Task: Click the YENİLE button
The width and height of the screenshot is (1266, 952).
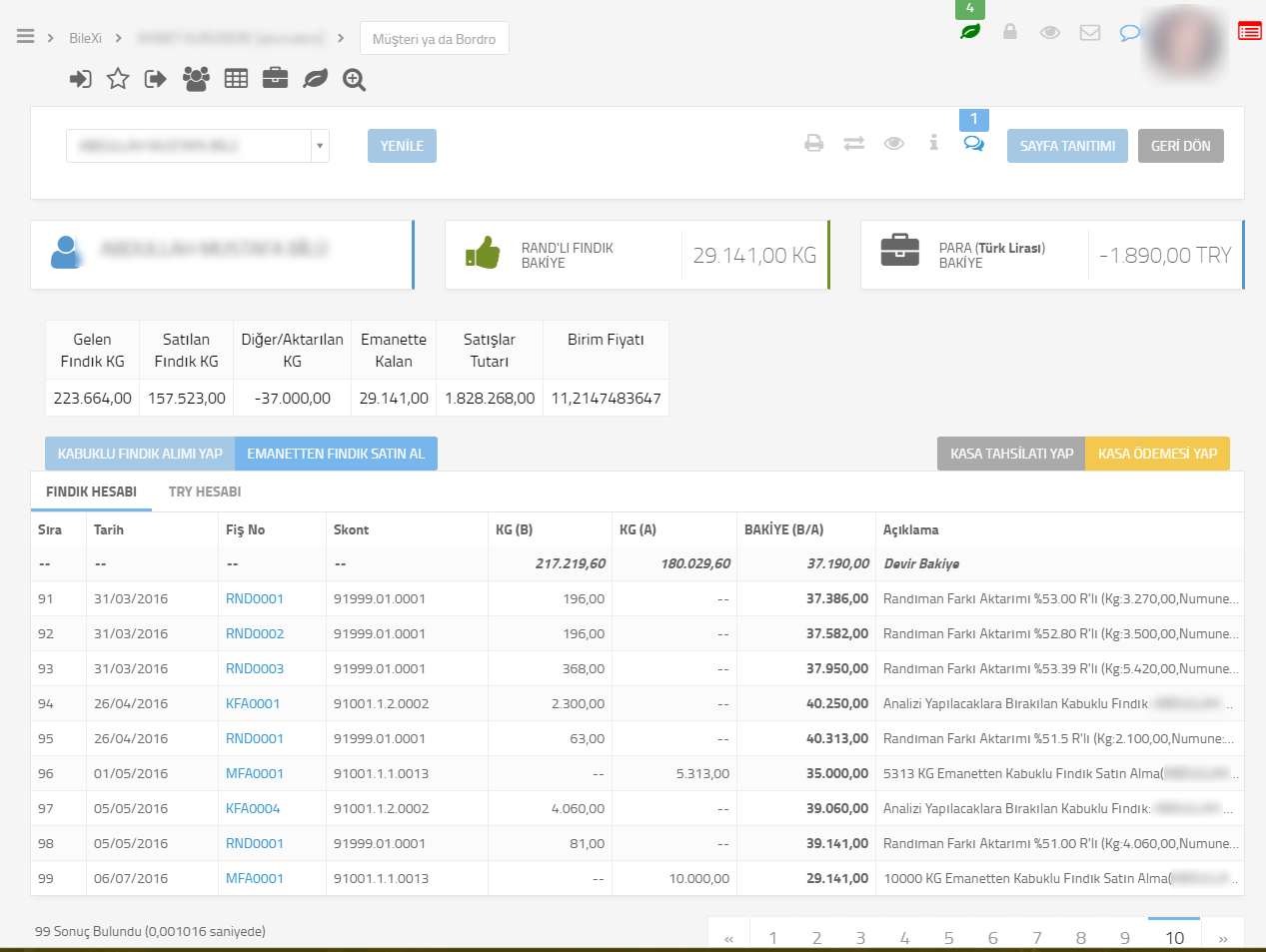Action: tap(402, 146)
